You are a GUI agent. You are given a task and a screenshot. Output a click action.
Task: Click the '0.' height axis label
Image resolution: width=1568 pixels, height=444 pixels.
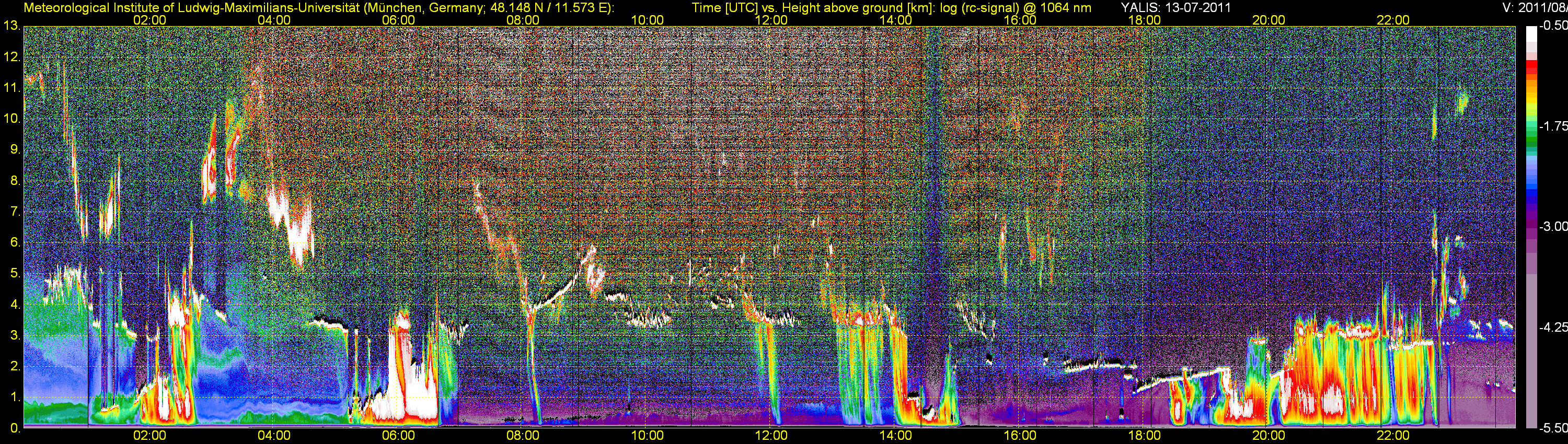pyautogui.click(x=16, y=428)
